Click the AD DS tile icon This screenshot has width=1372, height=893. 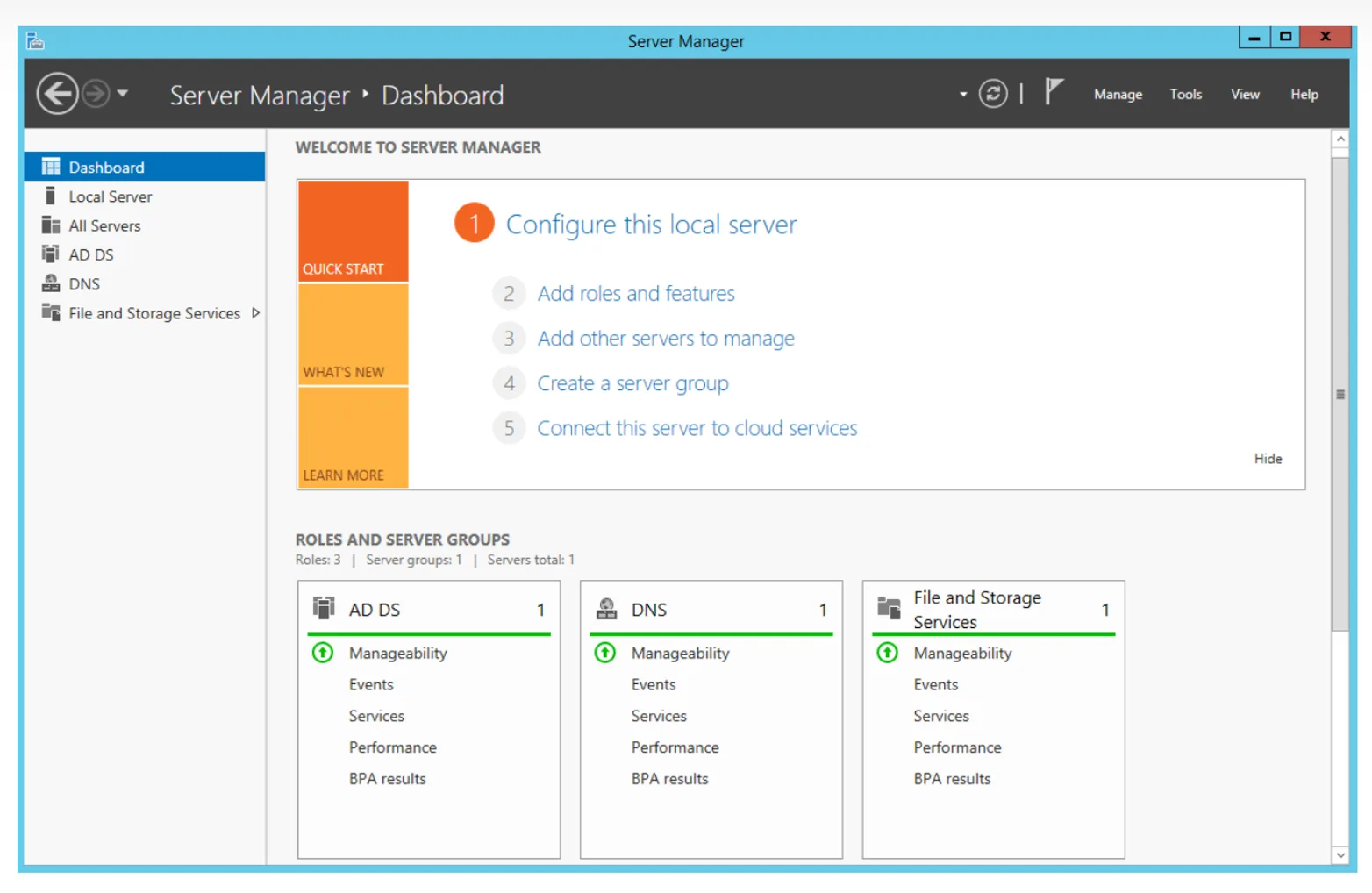(324, 608)
